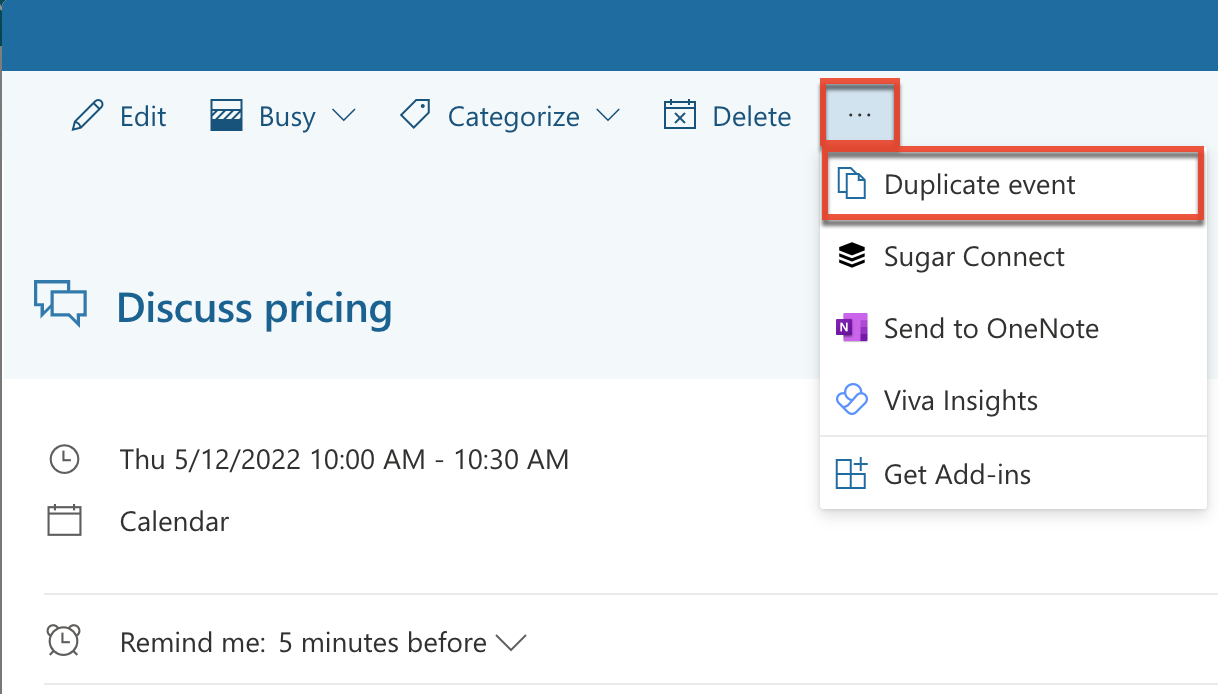Toggle the more options ellipsis button
The image size is (1218, 694).
[860, 116]
